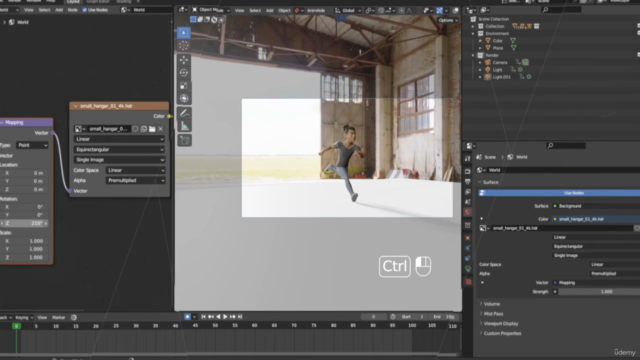Open Single Image source dropdown in node
The image size is (640, 360).
coord(119,160)
